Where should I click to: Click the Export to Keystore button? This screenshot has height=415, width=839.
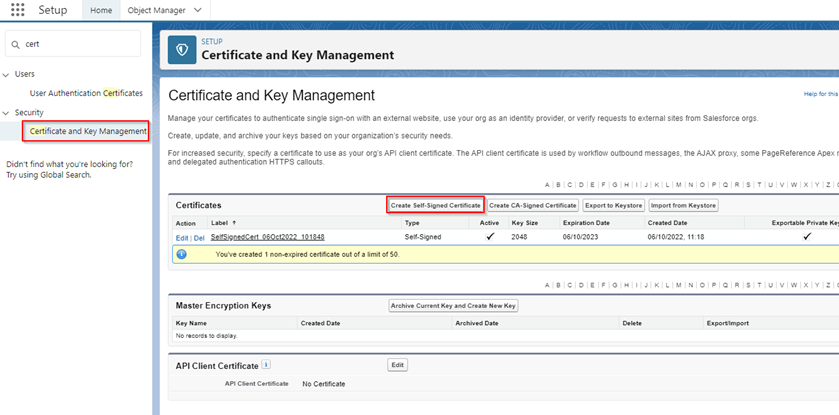click(x=613, y=205)
